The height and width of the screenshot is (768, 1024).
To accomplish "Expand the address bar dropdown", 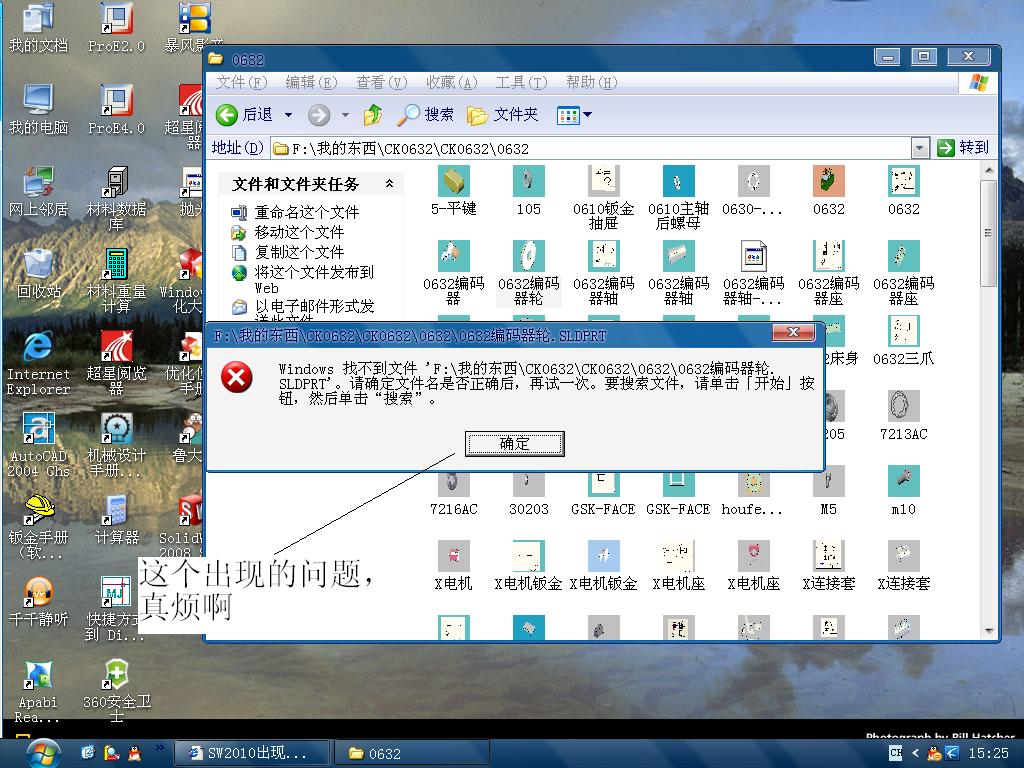I will pyautogui.click(x=920, y=148).
